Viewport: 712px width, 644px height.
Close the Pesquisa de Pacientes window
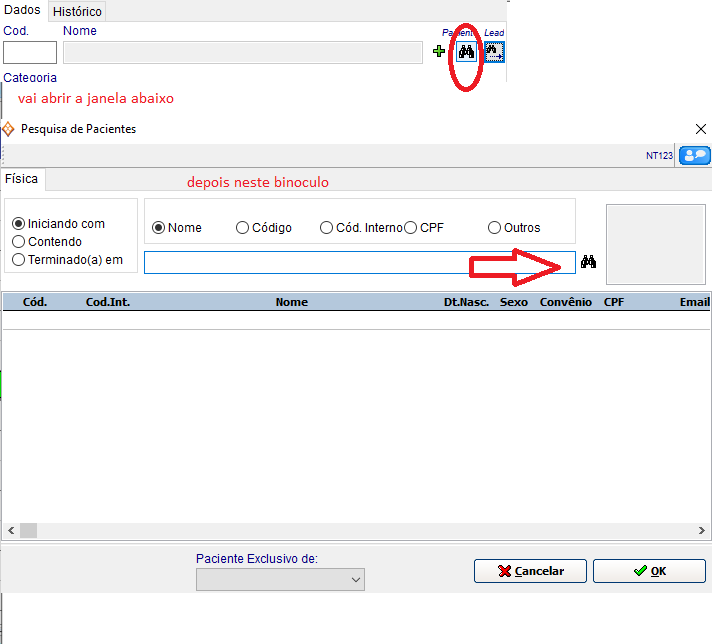tap(700, 129)
